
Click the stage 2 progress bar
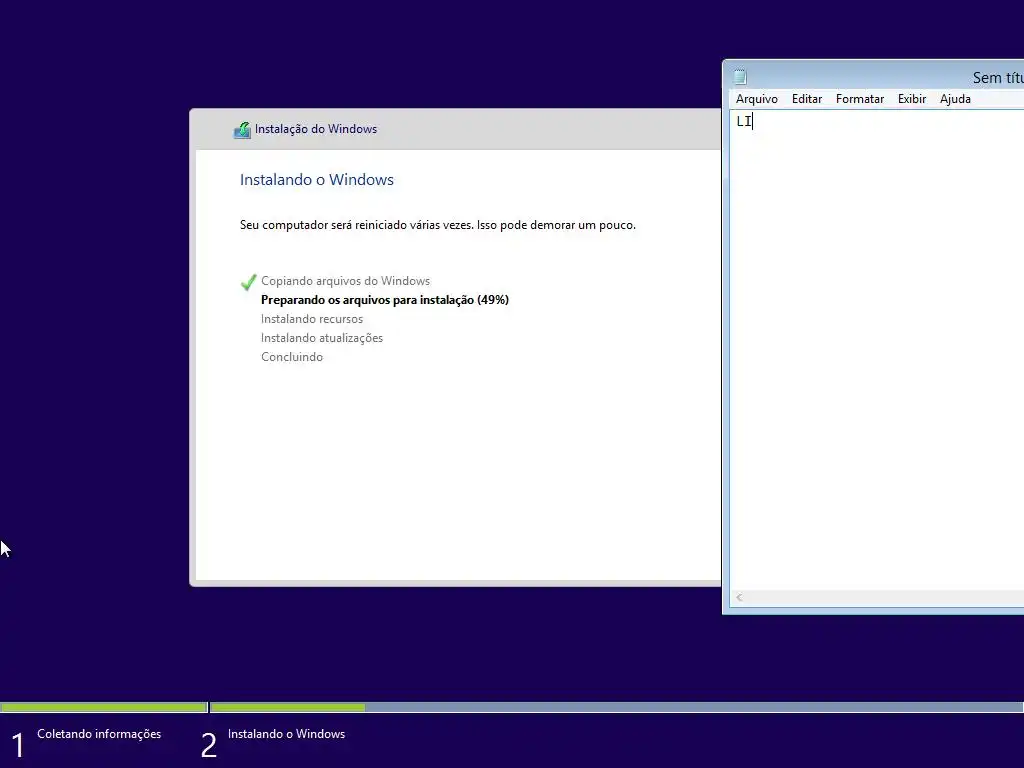[616, 707]
